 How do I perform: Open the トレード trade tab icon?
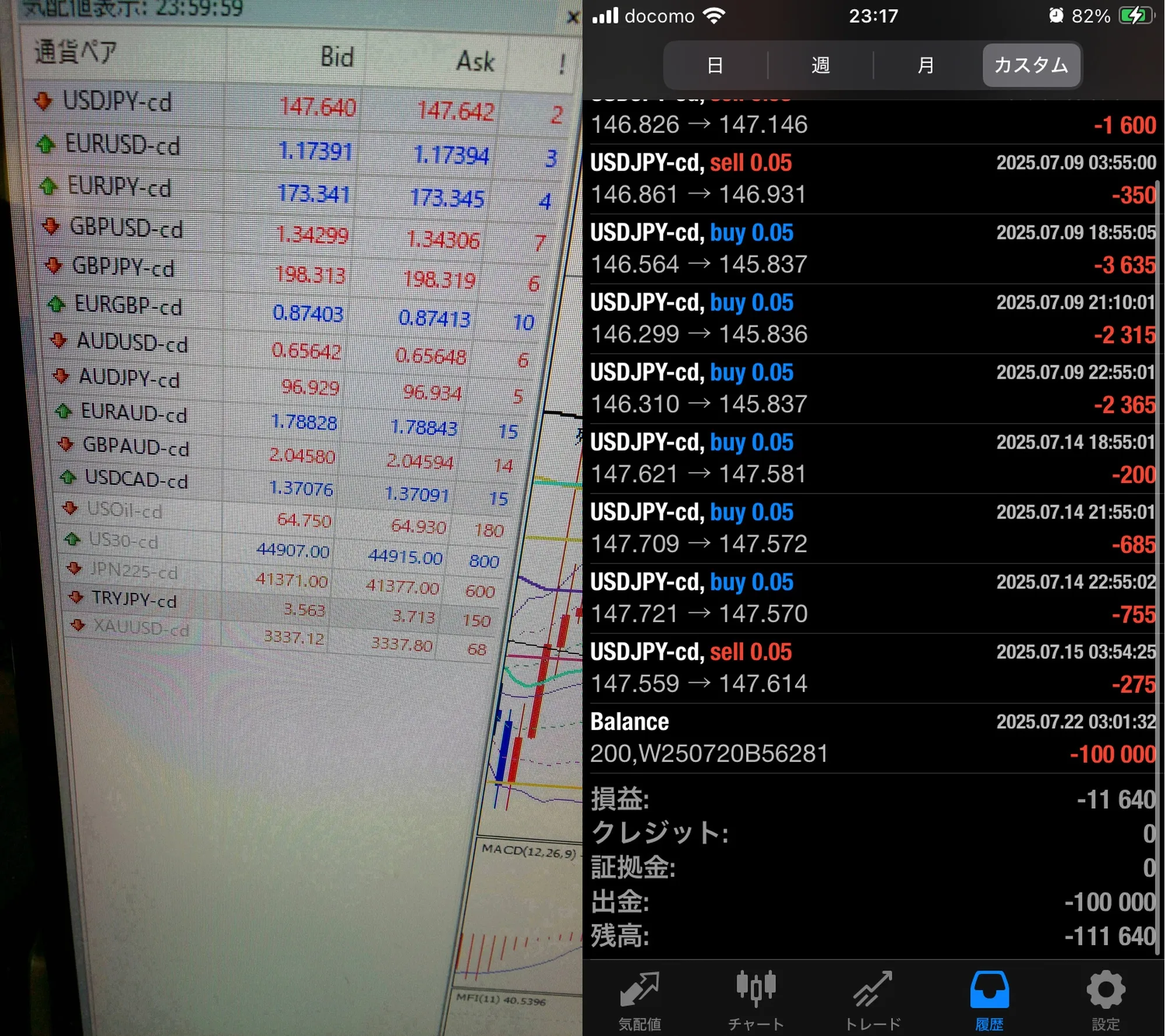[x=873, y=989]
